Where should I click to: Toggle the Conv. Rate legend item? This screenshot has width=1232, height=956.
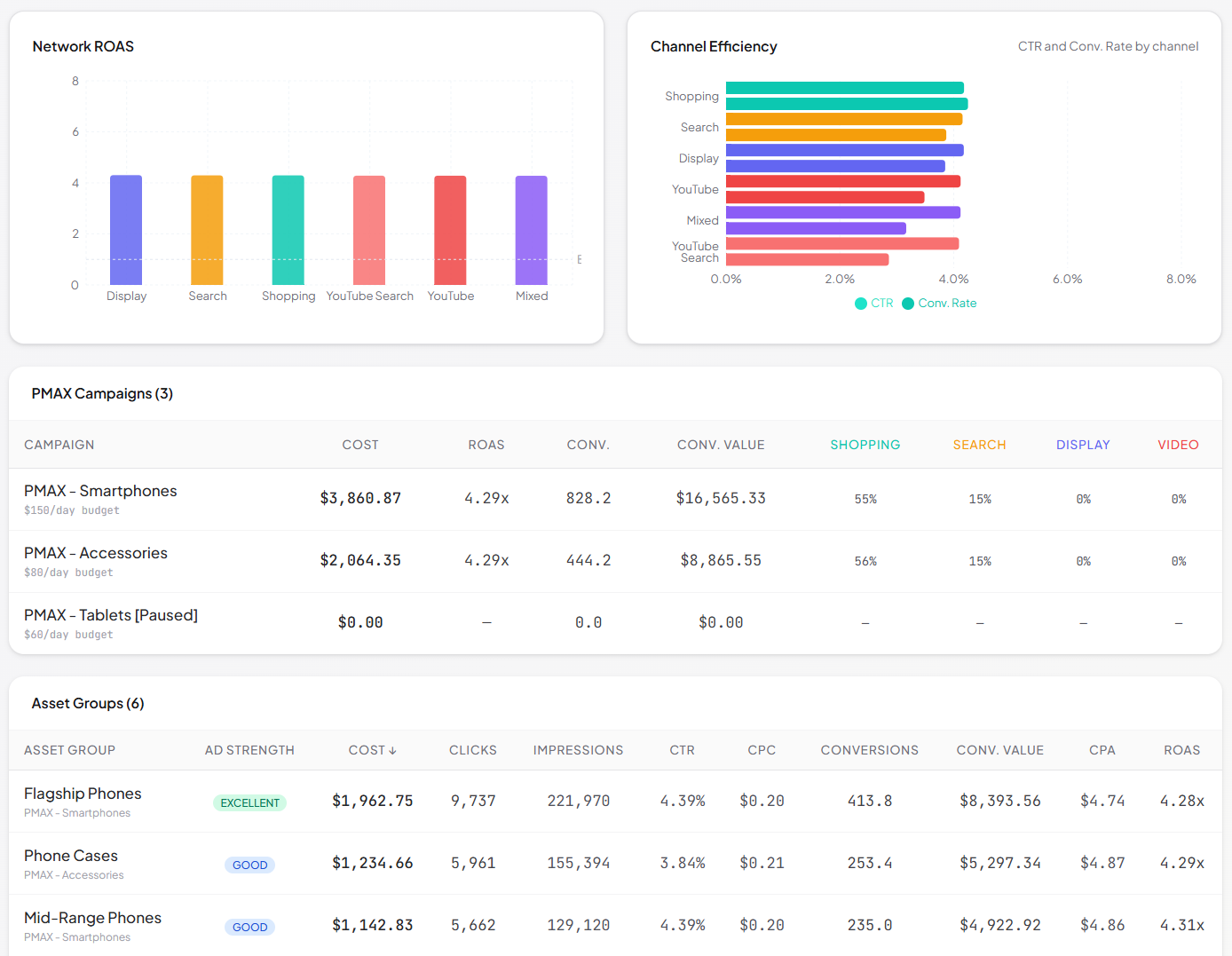click(x=939, y=303)
